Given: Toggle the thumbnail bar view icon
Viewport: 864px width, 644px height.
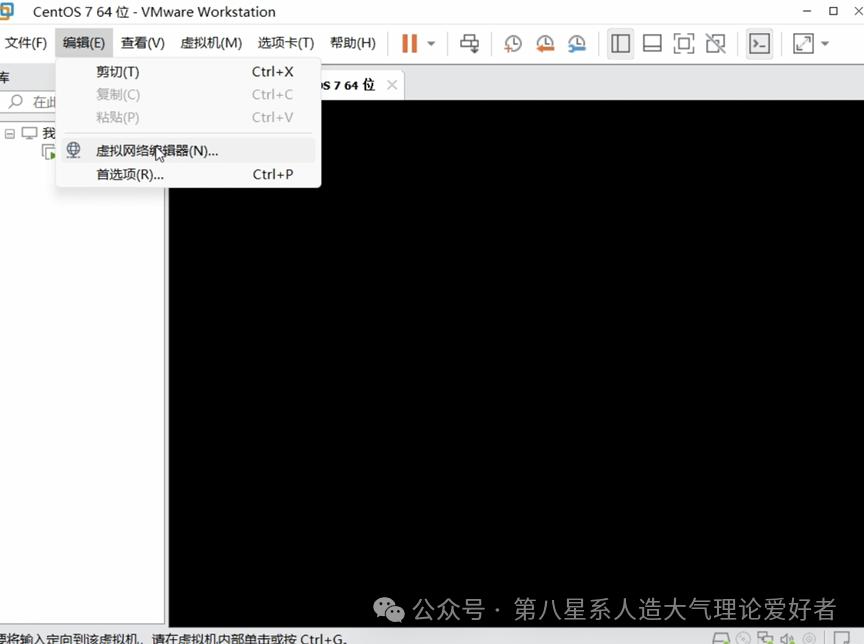Looking at the screenshot, I should coord(652,43).
